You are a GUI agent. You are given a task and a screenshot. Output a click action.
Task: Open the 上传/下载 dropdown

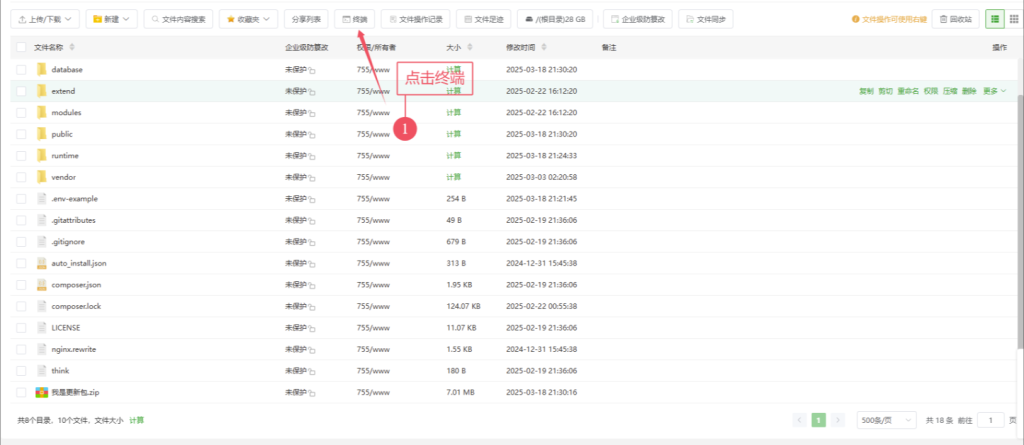click(x=45, y=20)
